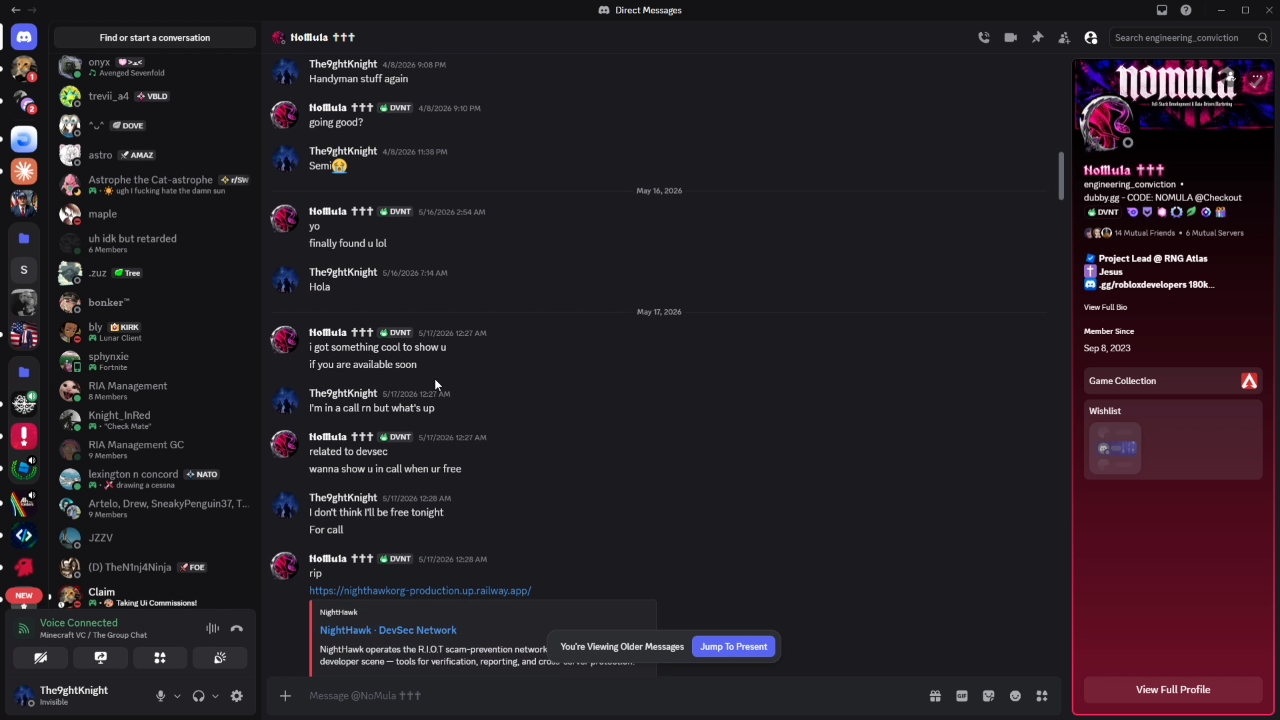Expand the Game Collection section

point(1173,381)
